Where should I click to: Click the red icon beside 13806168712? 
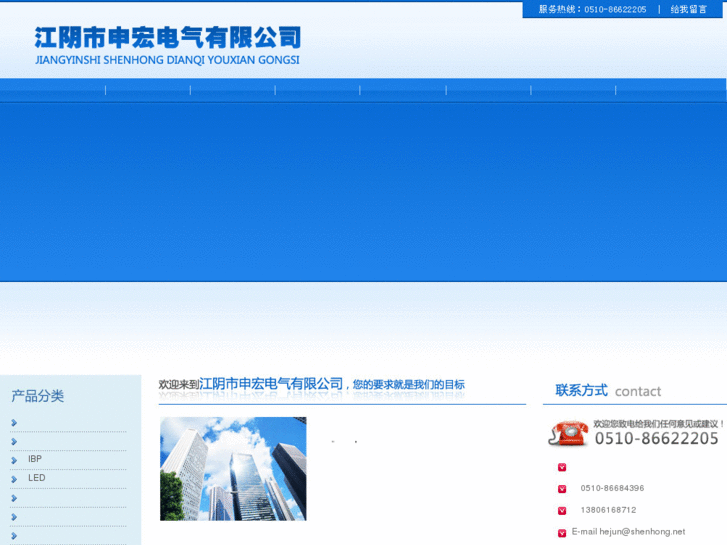(x=562, y=511)
